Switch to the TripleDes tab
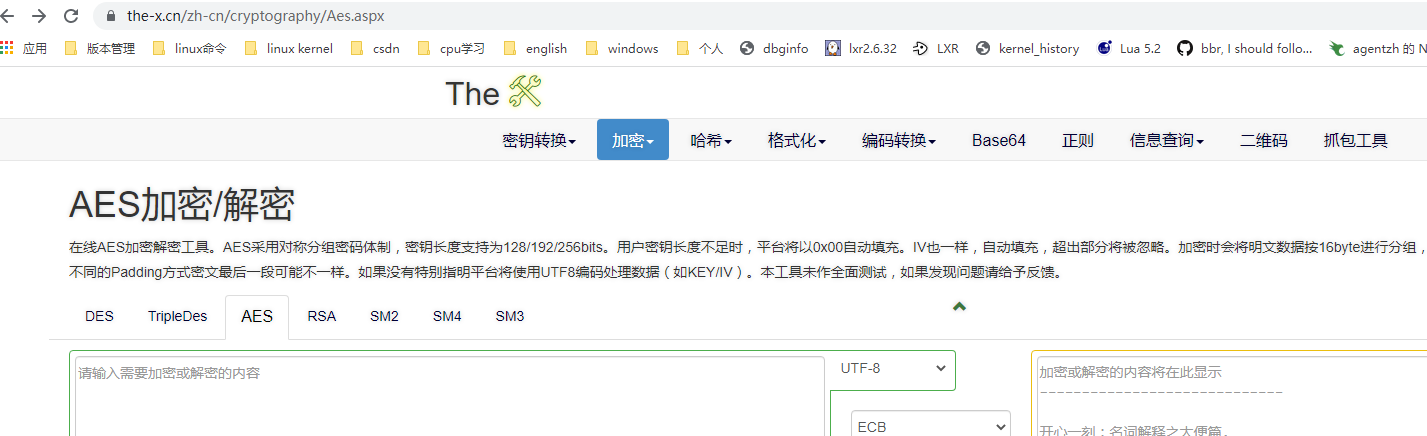Viewport: 1427px width, 436px height. pyautogui.click(x=177, y=316)
